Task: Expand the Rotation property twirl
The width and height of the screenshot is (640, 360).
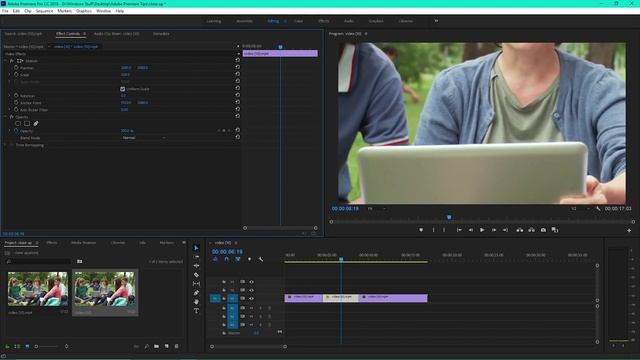Action: pos(9,96)
